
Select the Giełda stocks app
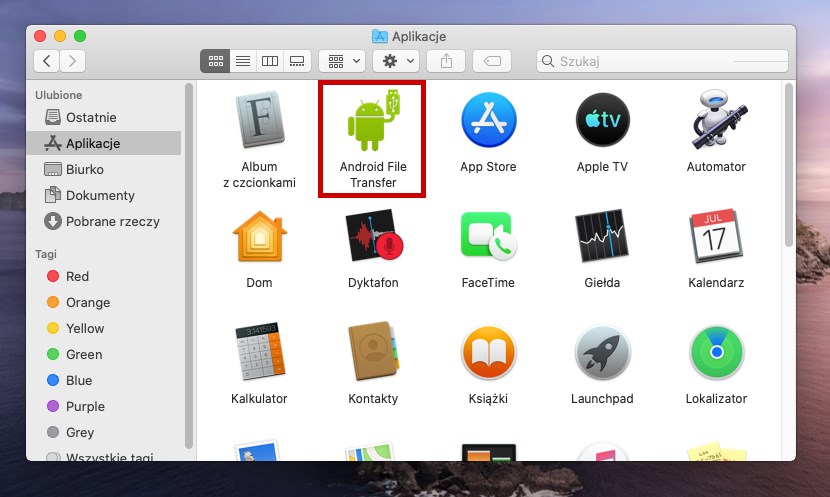602,236
